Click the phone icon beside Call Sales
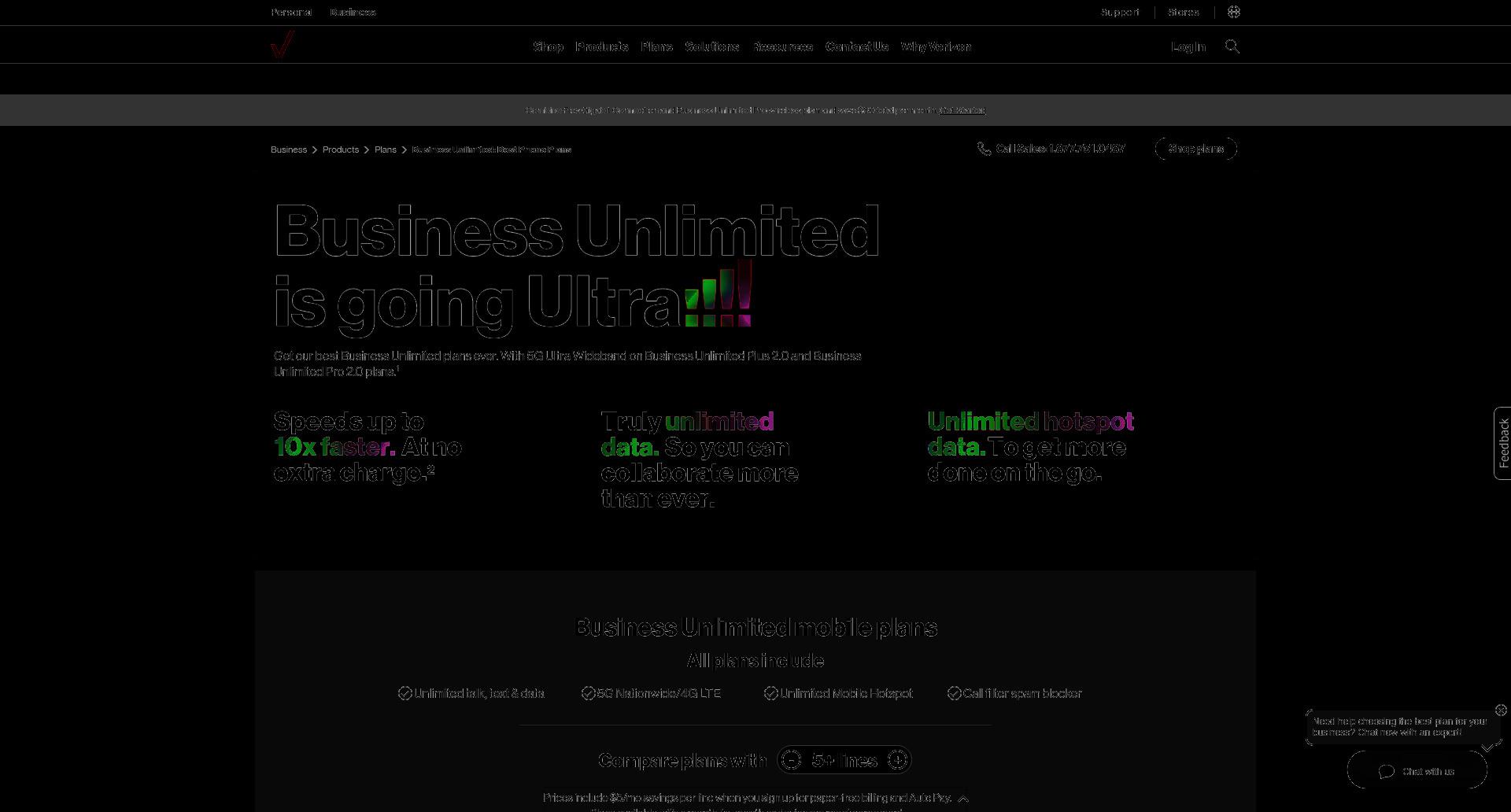Screen dimensions: 1511x812 [984, 149]
